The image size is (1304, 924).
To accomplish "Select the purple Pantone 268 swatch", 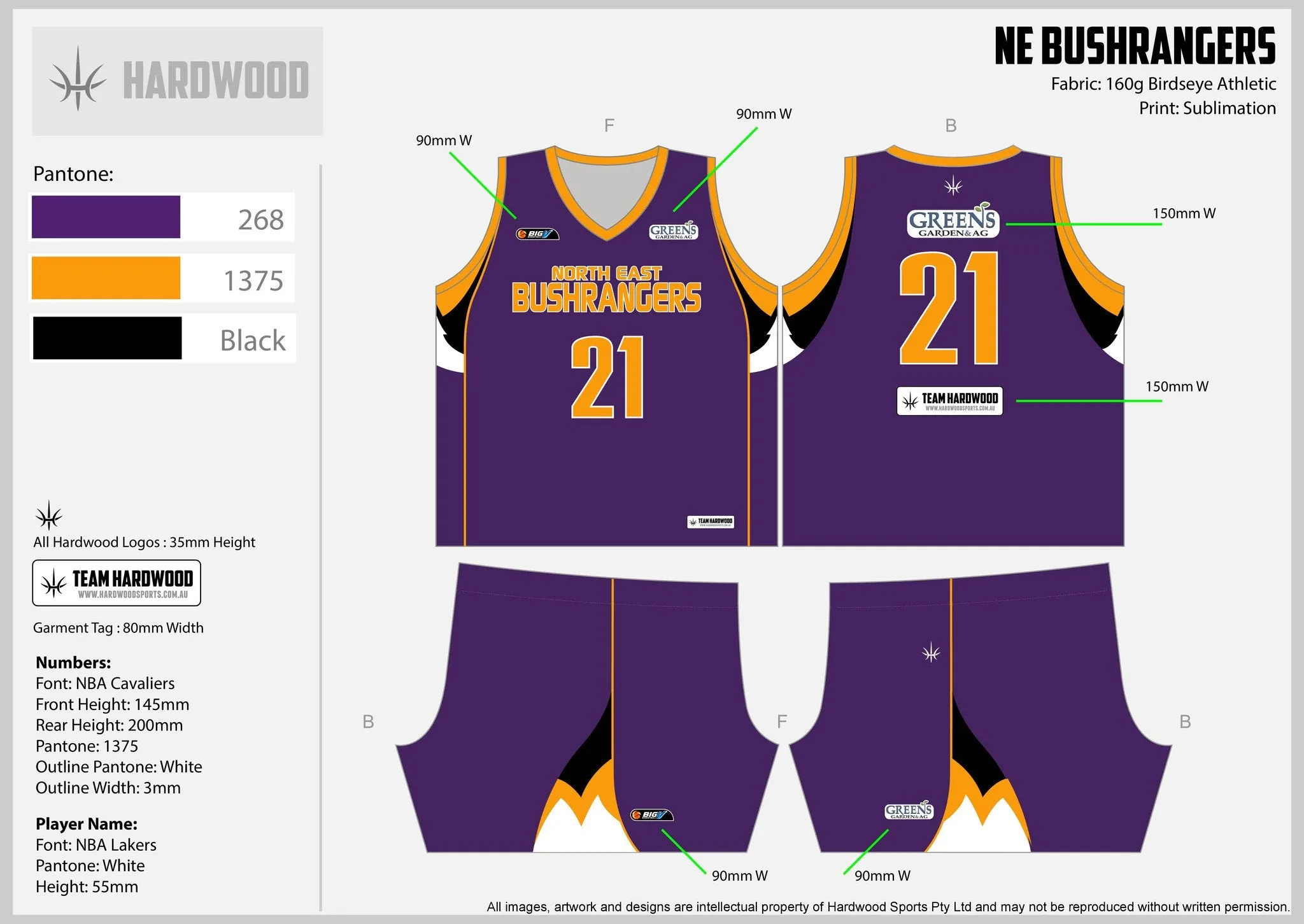I will [106, 217].
